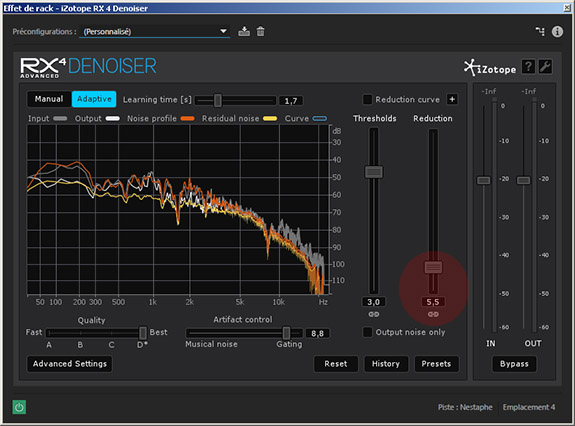Delete preset trash icon
This screenshot has height=426, width=575.
click(x=260, y=32)
